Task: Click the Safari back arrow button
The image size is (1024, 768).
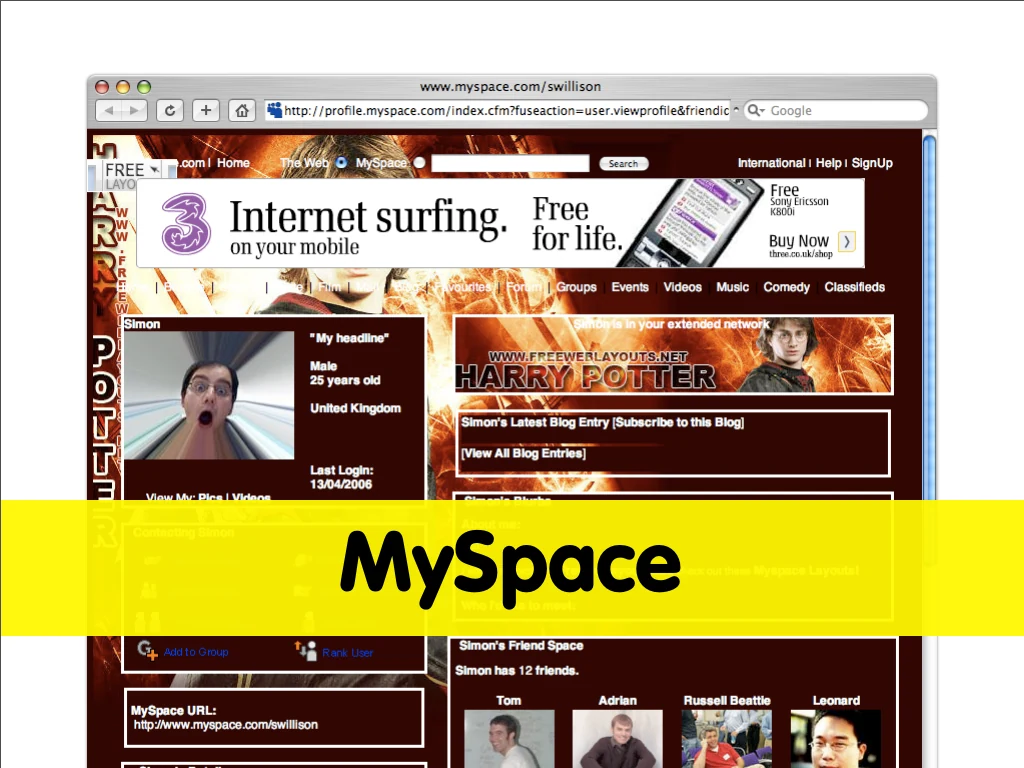Action: pyautogui.click(x=109, y=110)
